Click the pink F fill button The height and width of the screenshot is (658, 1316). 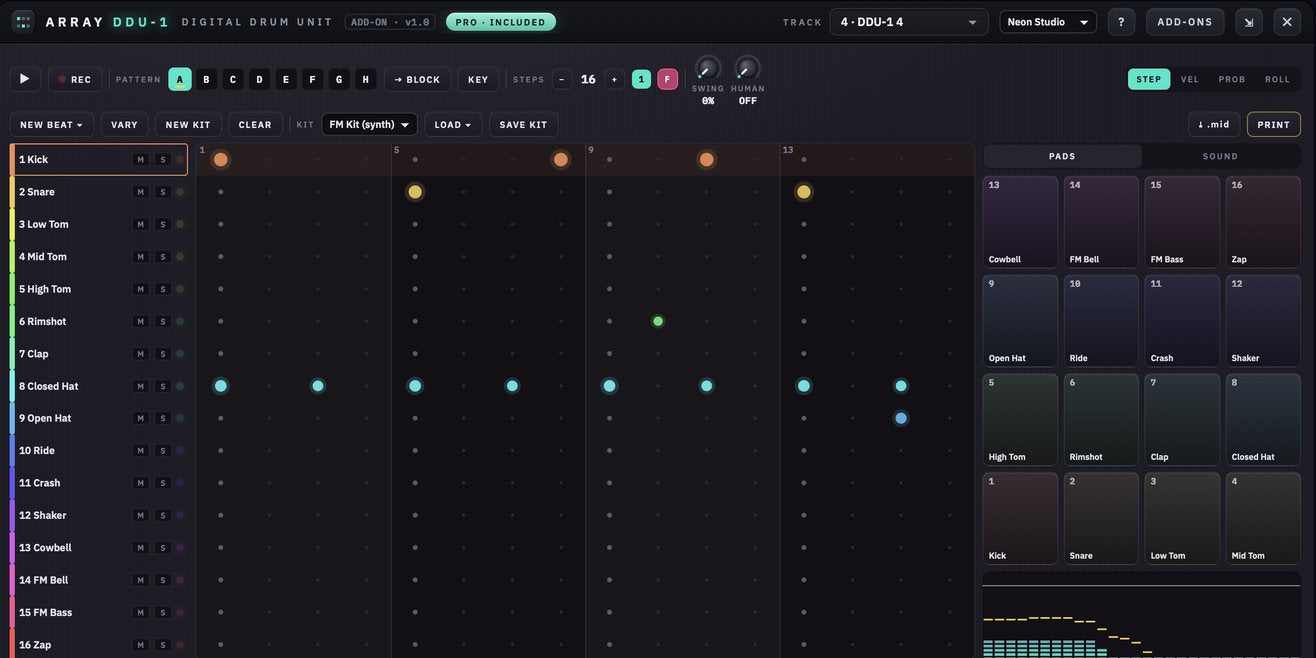tap(667, 79)
